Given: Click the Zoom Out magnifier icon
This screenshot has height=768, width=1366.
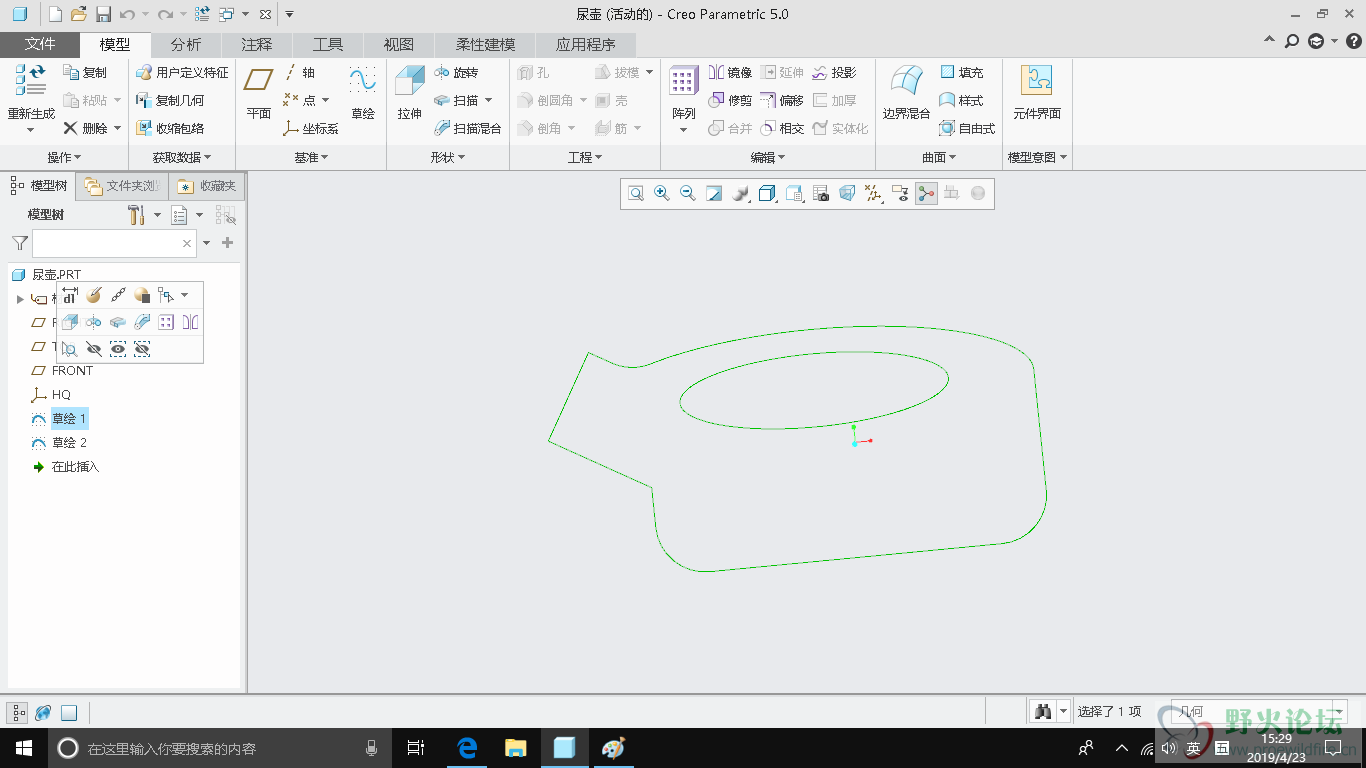Looking at the screenshot, I should tap(688, 194).
